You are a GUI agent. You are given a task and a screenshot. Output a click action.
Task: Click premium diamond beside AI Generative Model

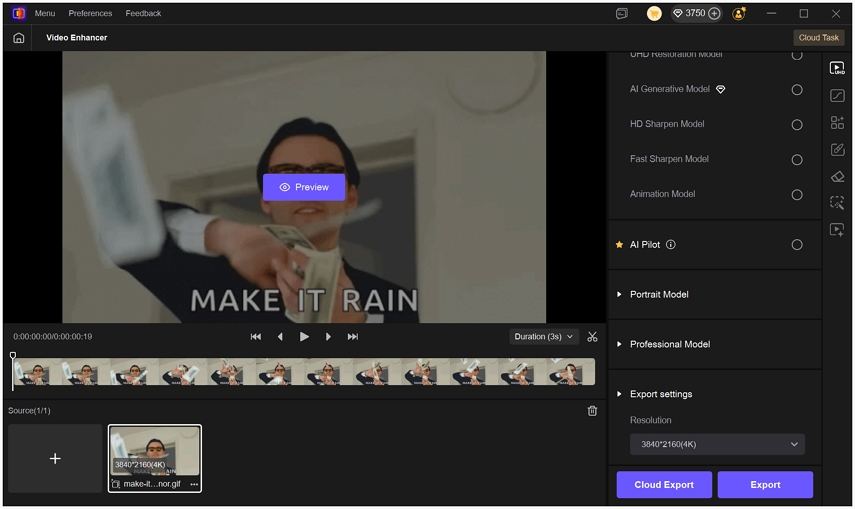720,89
